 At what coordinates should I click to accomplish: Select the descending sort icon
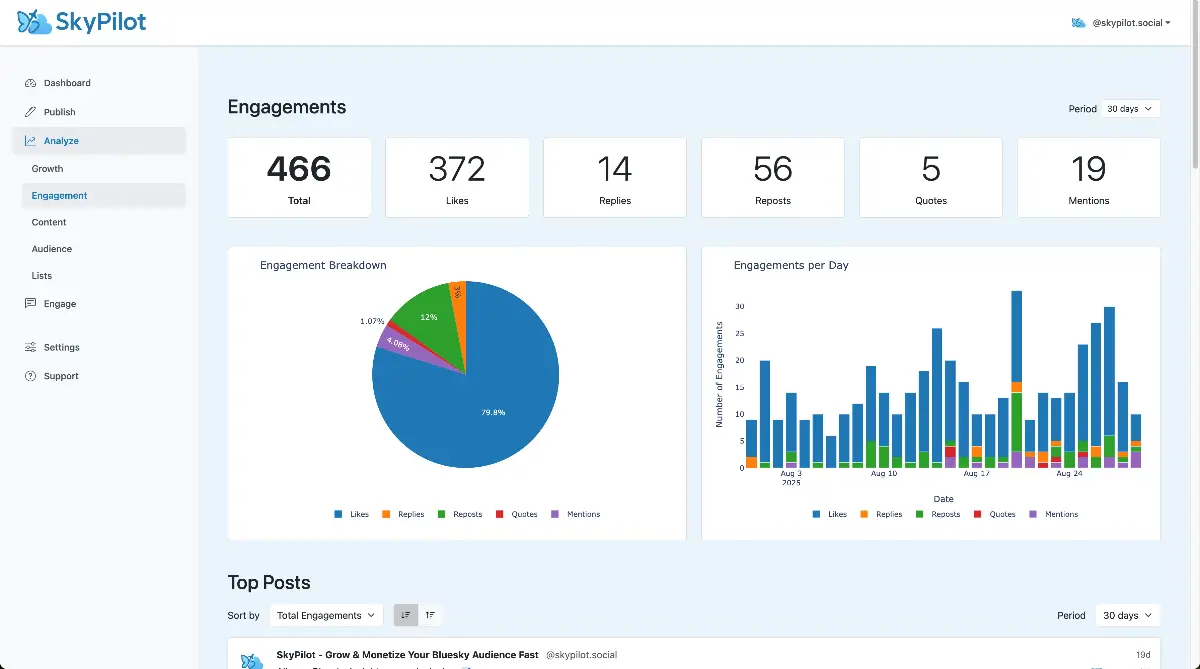tap(405, 615)
